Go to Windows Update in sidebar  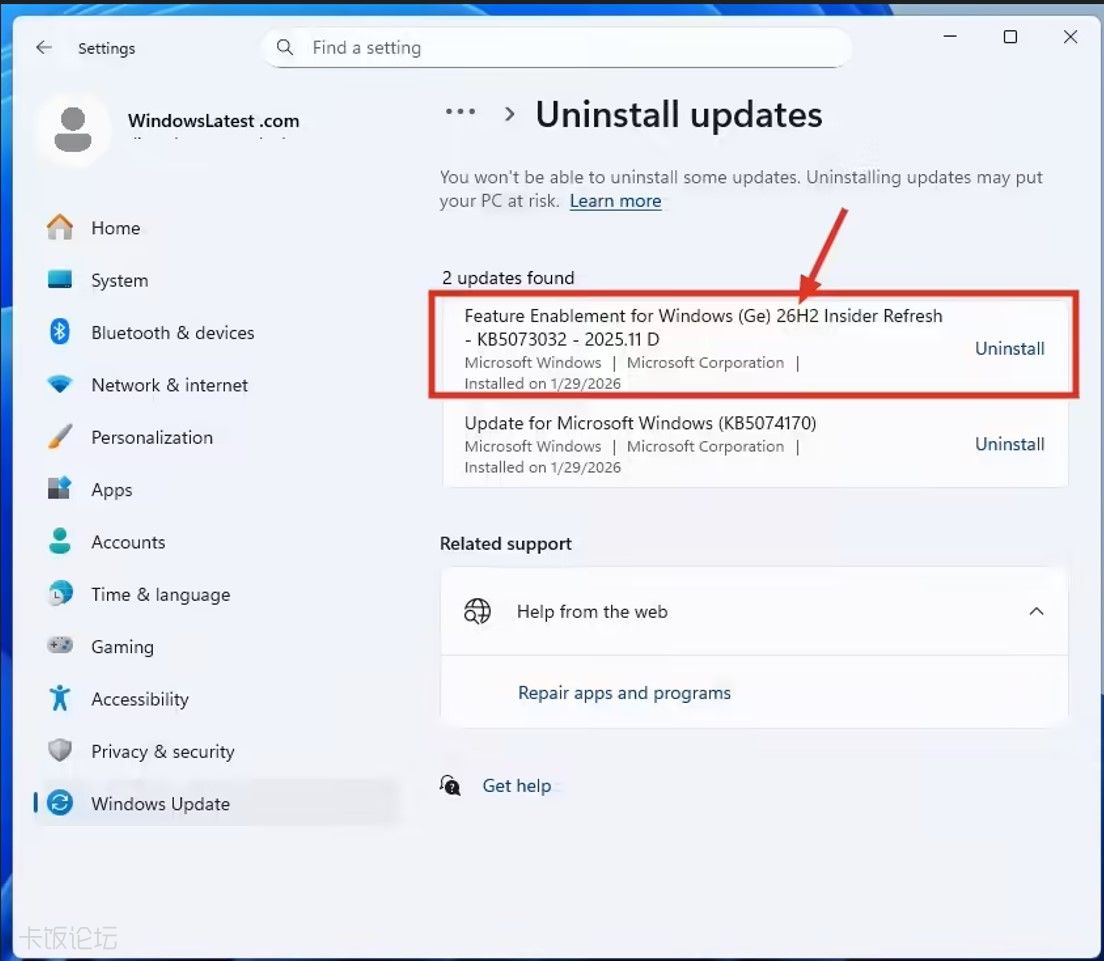pyautogui.click(x=160, y=804)
